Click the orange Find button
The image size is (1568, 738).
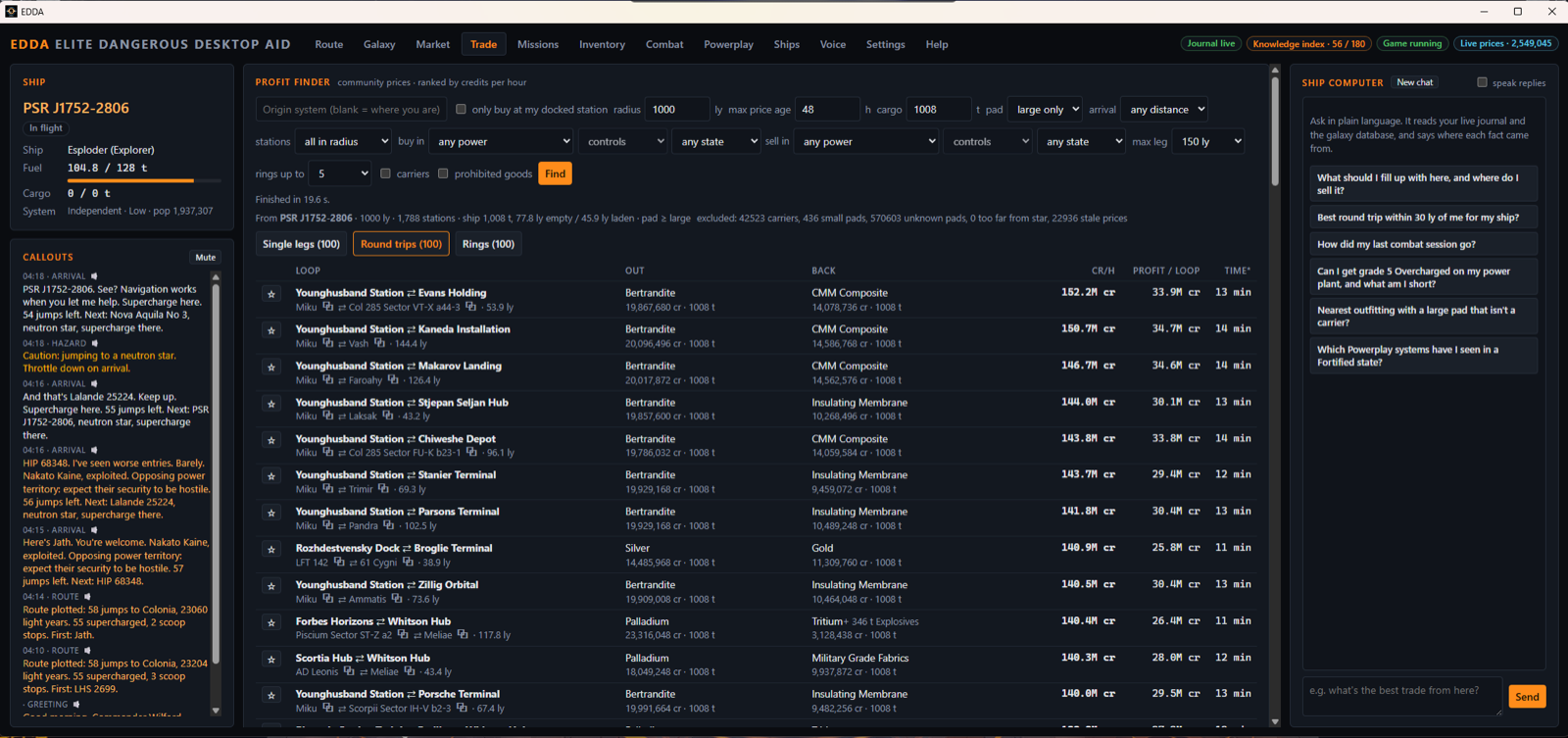(x=555, y=173)
